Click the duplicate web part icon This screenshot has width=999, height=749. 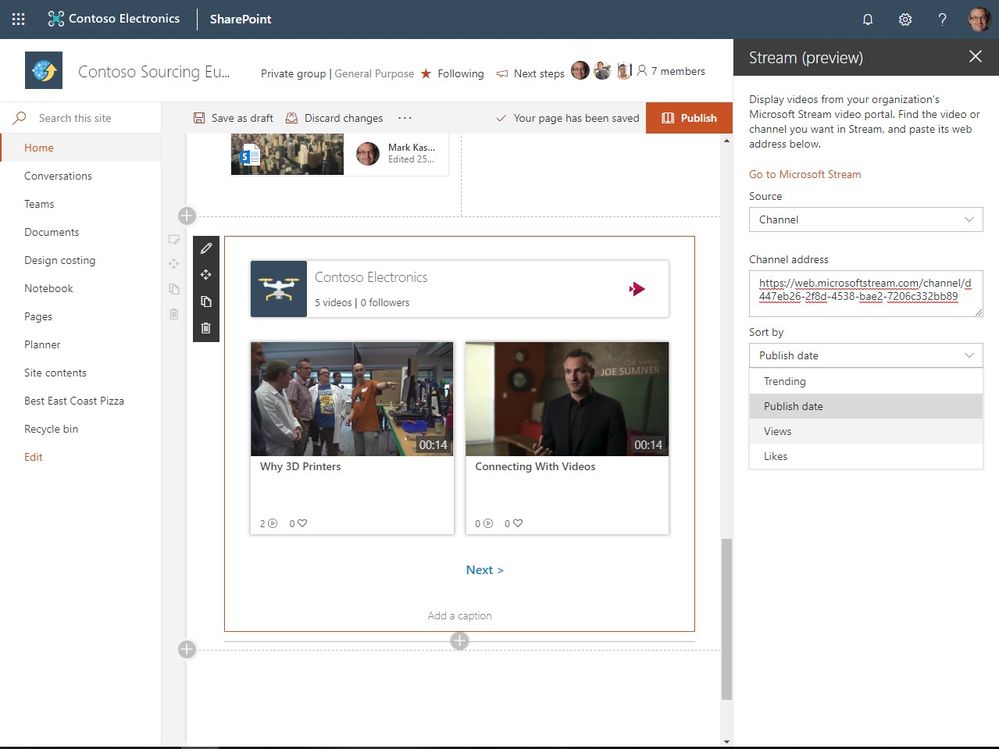(x=206, y=301)
